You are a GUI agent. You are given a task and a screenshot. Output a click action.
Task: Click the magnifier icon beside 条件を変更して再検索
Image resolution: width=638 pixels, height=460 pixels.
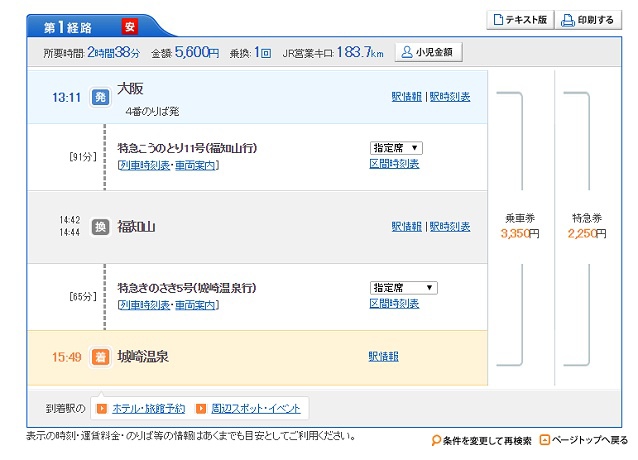click(x=436, y=440)
